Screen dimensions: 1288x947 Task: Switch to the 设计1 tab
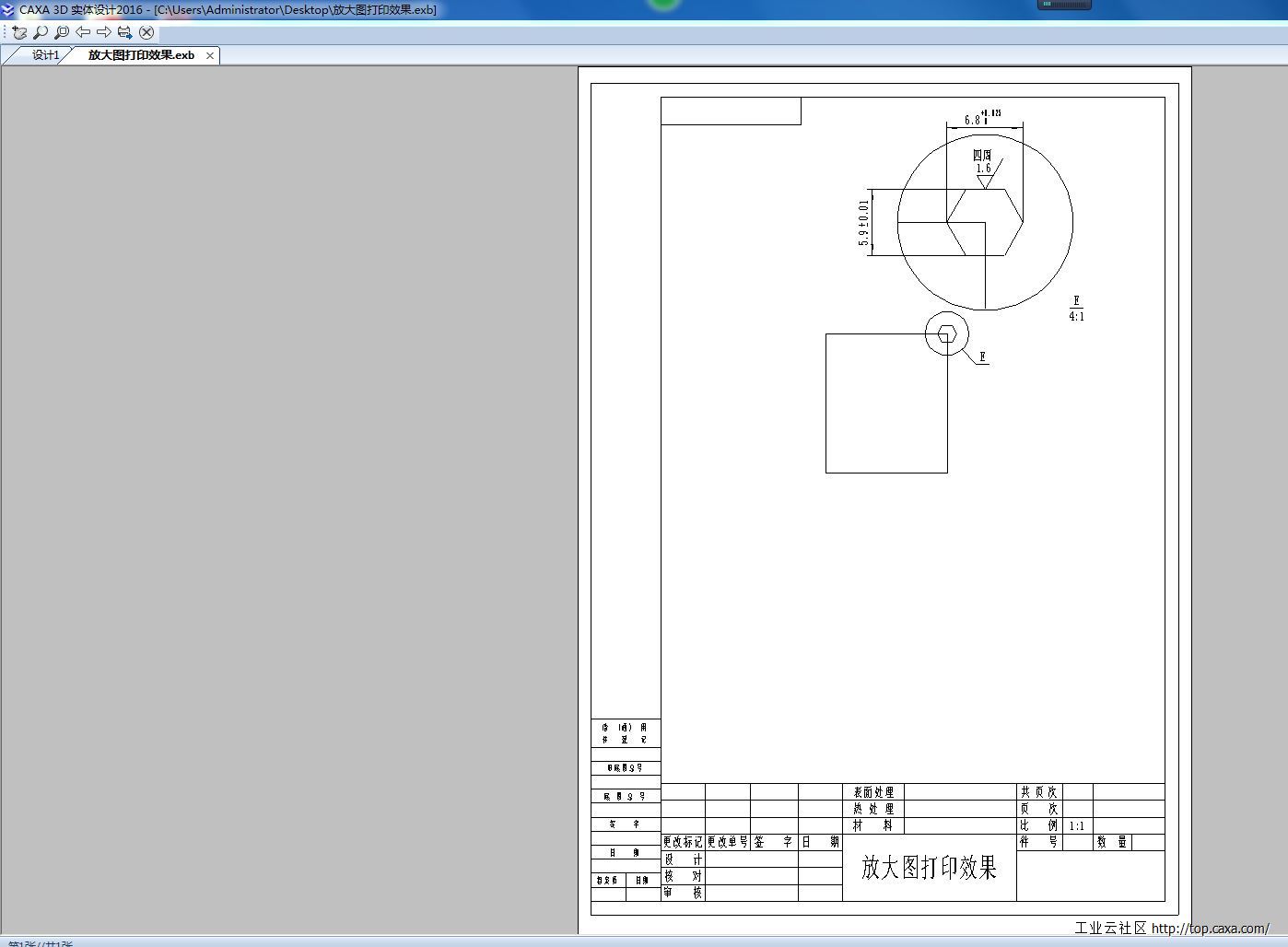[45, 55]
